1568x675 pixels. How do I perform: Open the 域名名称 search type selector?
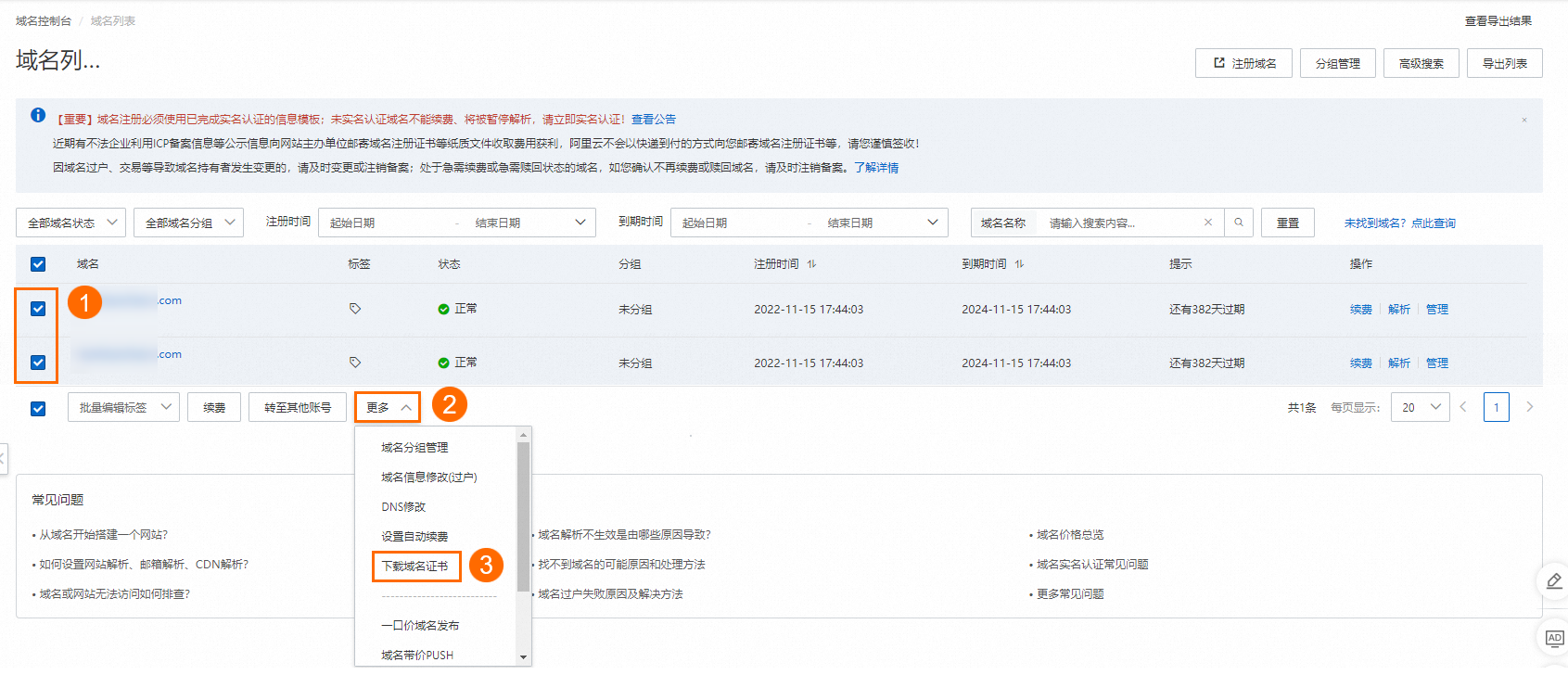tap(1003, 223)
